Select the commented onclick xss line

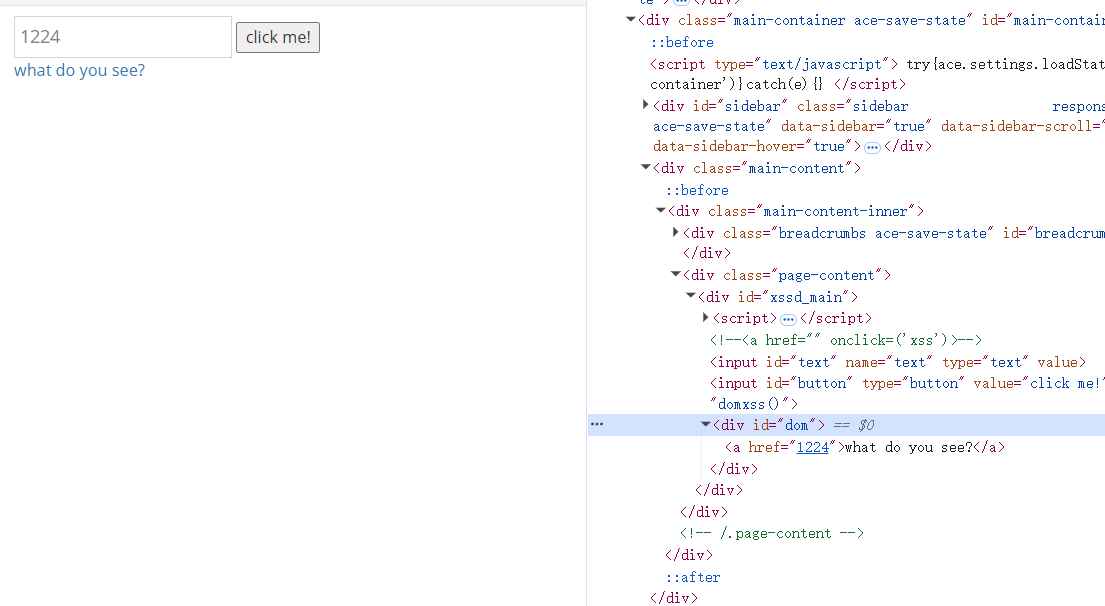click(x=846, y=340)
